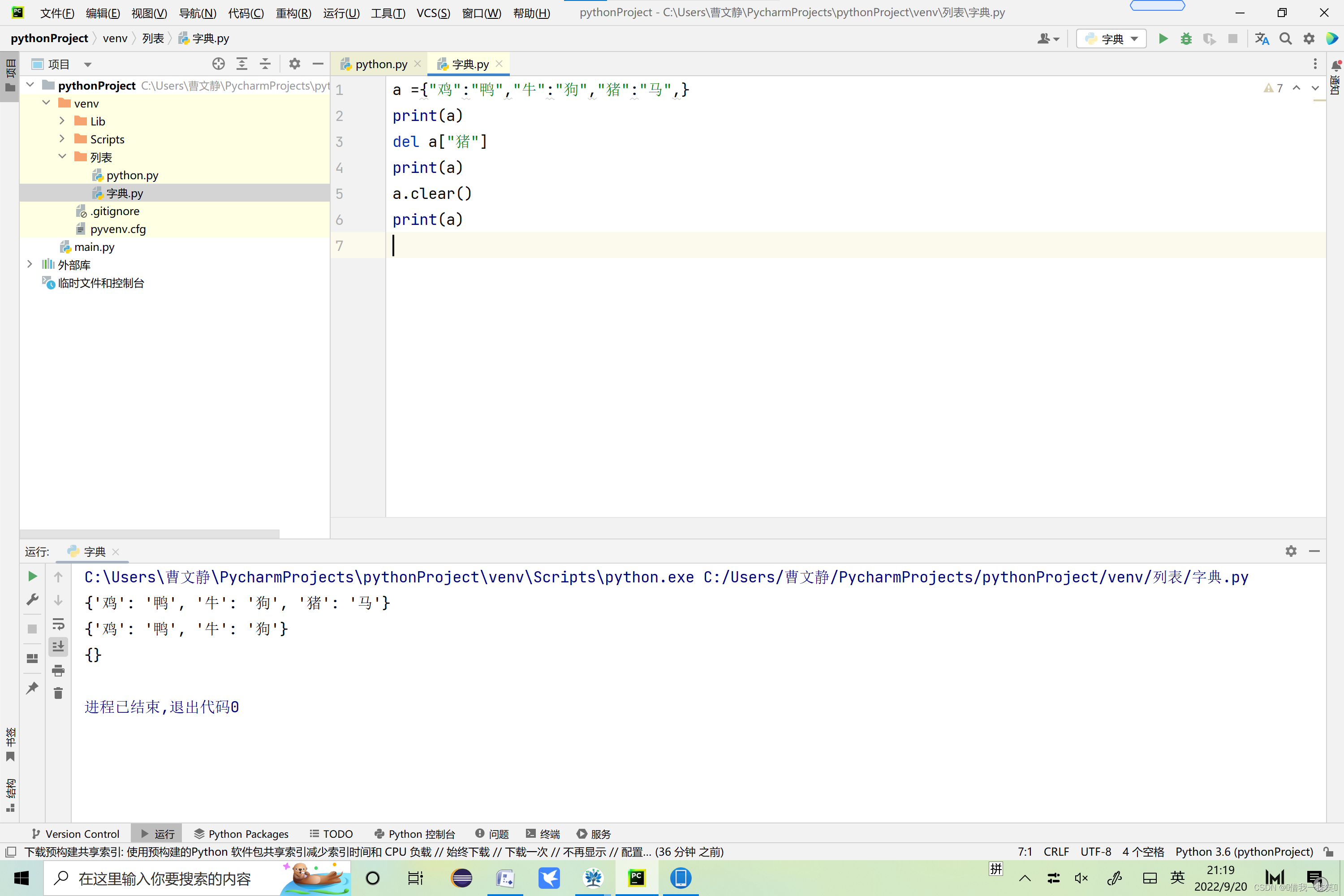Click Windows taskbar search box
Viewport: 1344px width, 896px height.
pos(197,878)
